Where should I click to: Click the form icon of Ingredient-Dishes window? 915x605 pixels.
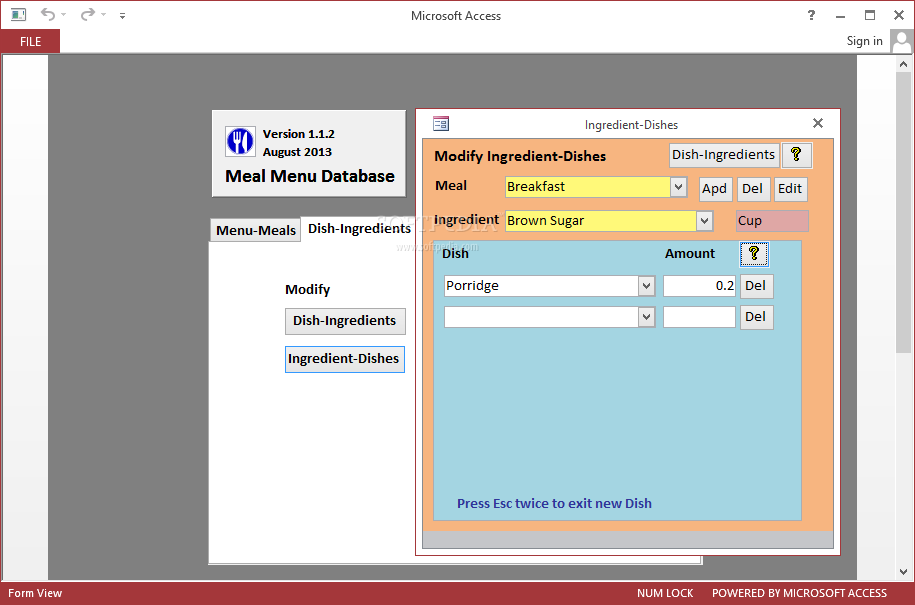pyautogui.click(x=441, y=124)
